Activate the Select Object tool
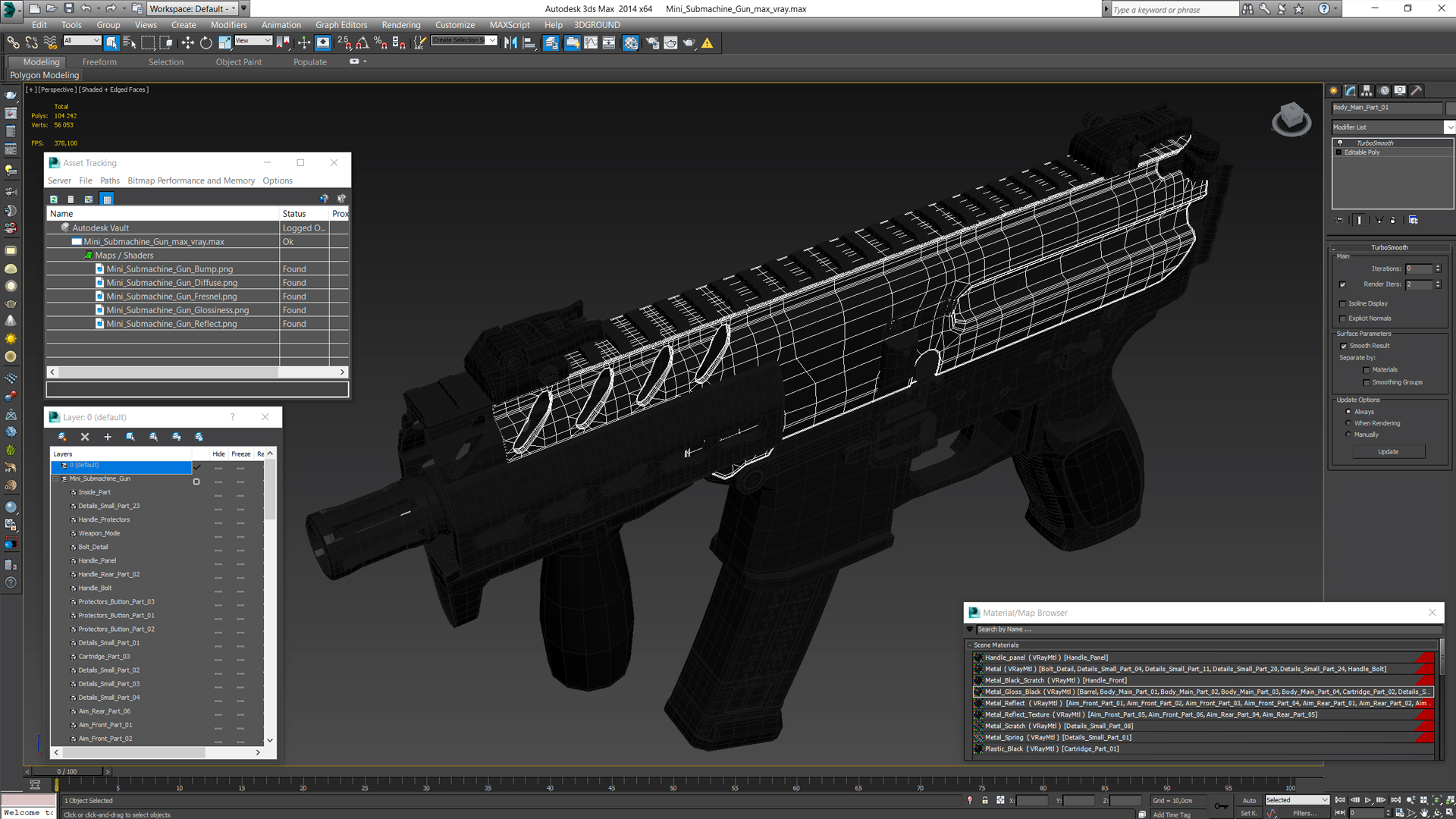 [x=111, y=43]
